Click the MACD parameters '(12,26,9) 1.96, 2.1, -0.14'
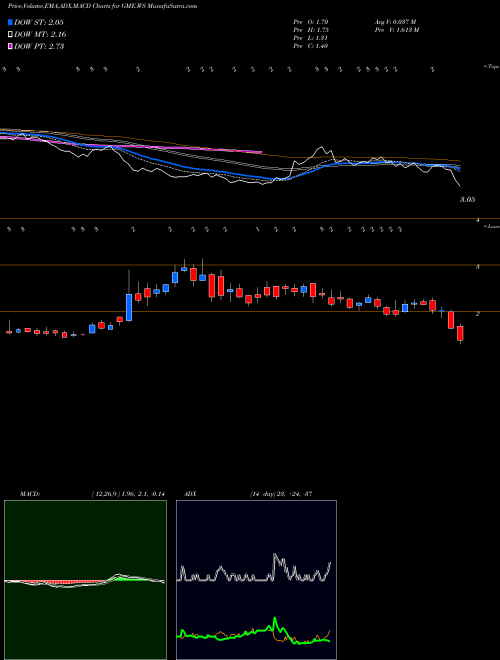This screenshot has width=500, height=660. point(128,494)
